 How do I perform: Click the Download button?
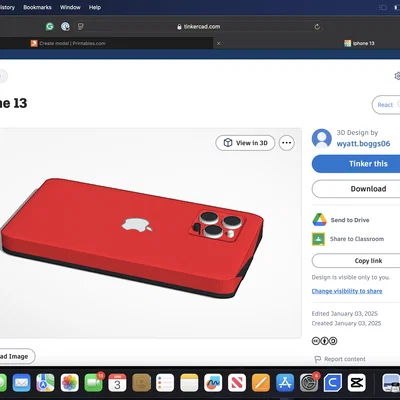coord(356,189)
